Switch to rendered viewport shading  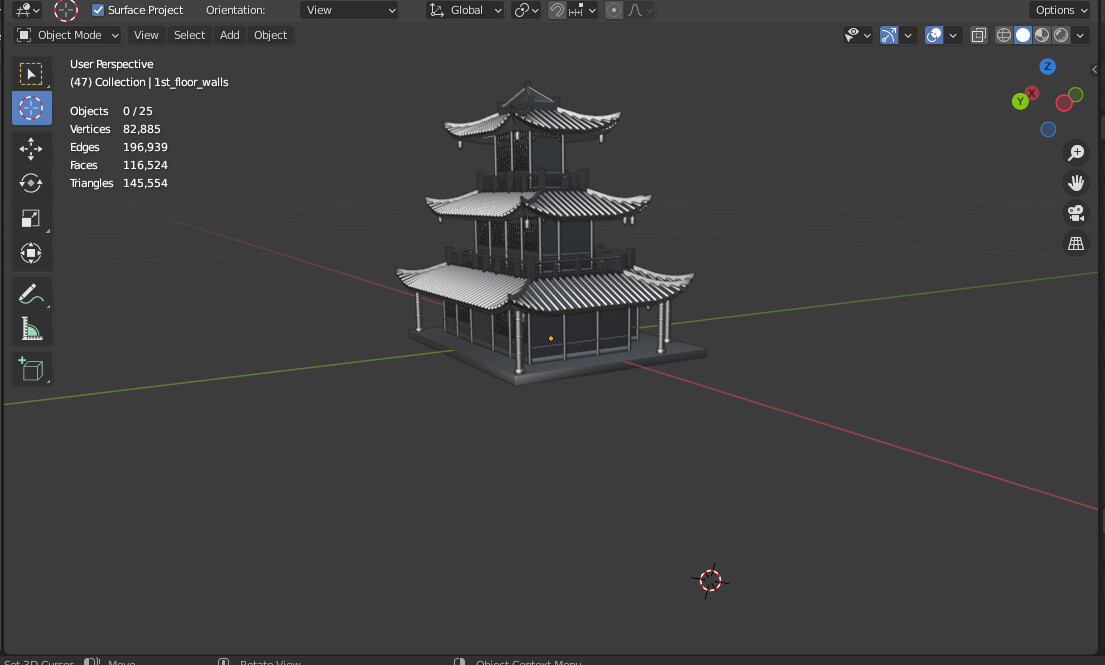click(x=1061, y=35)
